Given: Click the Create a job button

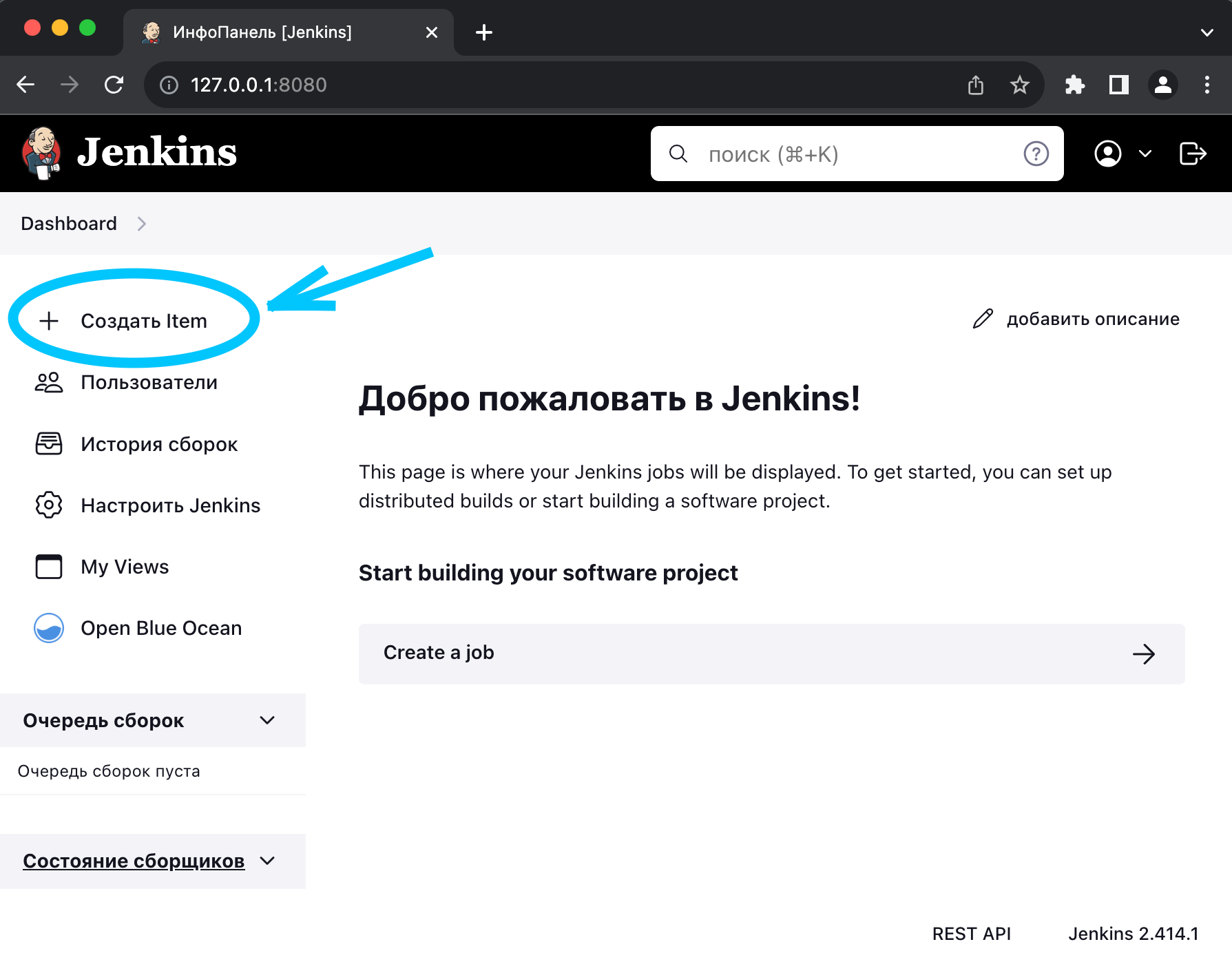Looking at the screenshot, I should [771, 653].
